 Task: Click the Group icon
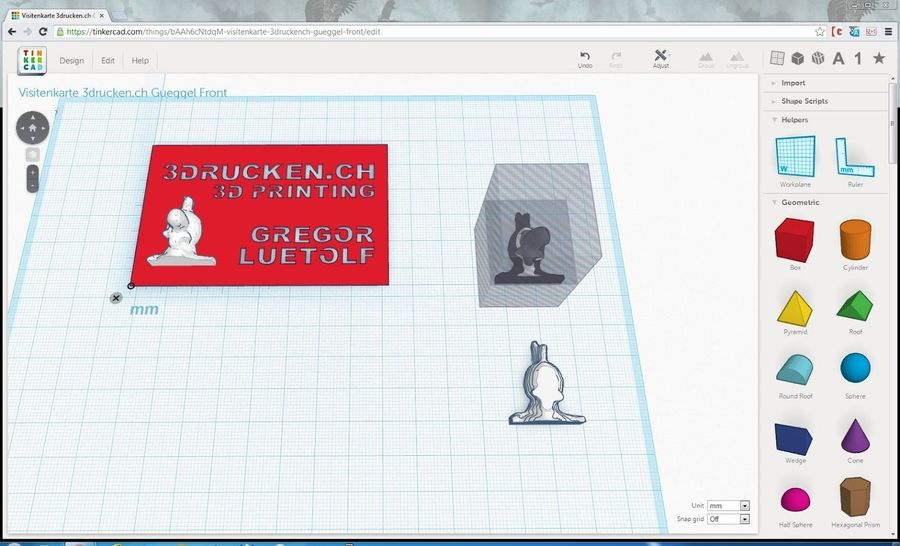click(706, 60)
